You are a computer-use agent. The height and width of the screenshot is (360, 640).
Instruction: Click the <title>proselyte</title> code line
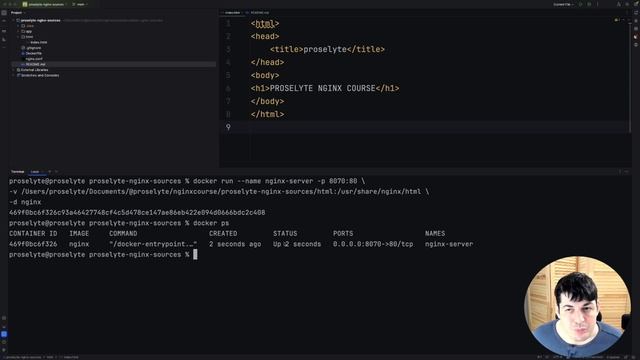coord(327,49)
